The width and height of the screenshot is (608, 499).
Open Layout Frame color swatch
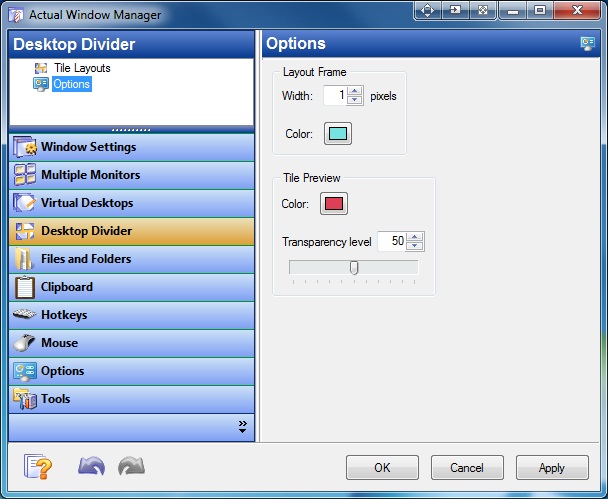[338, 134]
